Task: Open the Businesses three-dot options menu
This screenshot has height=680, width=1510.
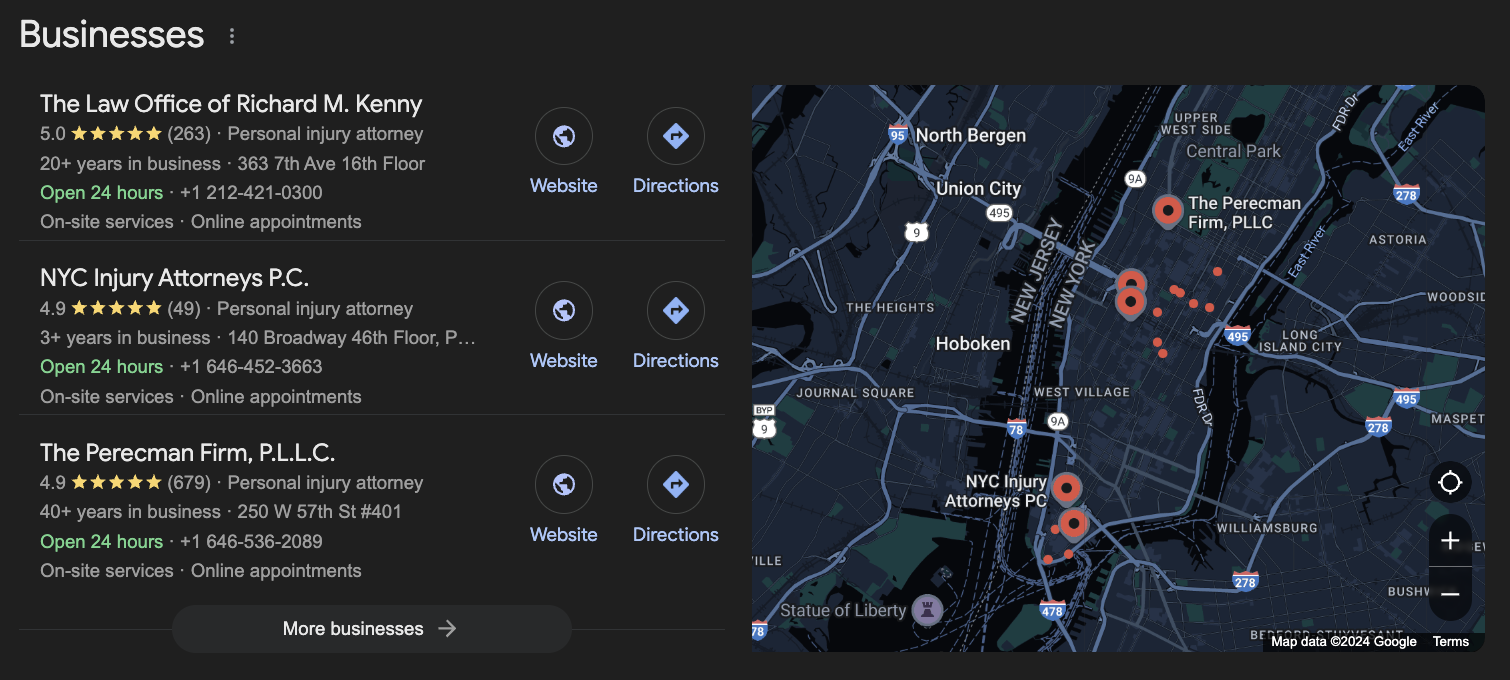Action: click(x=232, y=36)
